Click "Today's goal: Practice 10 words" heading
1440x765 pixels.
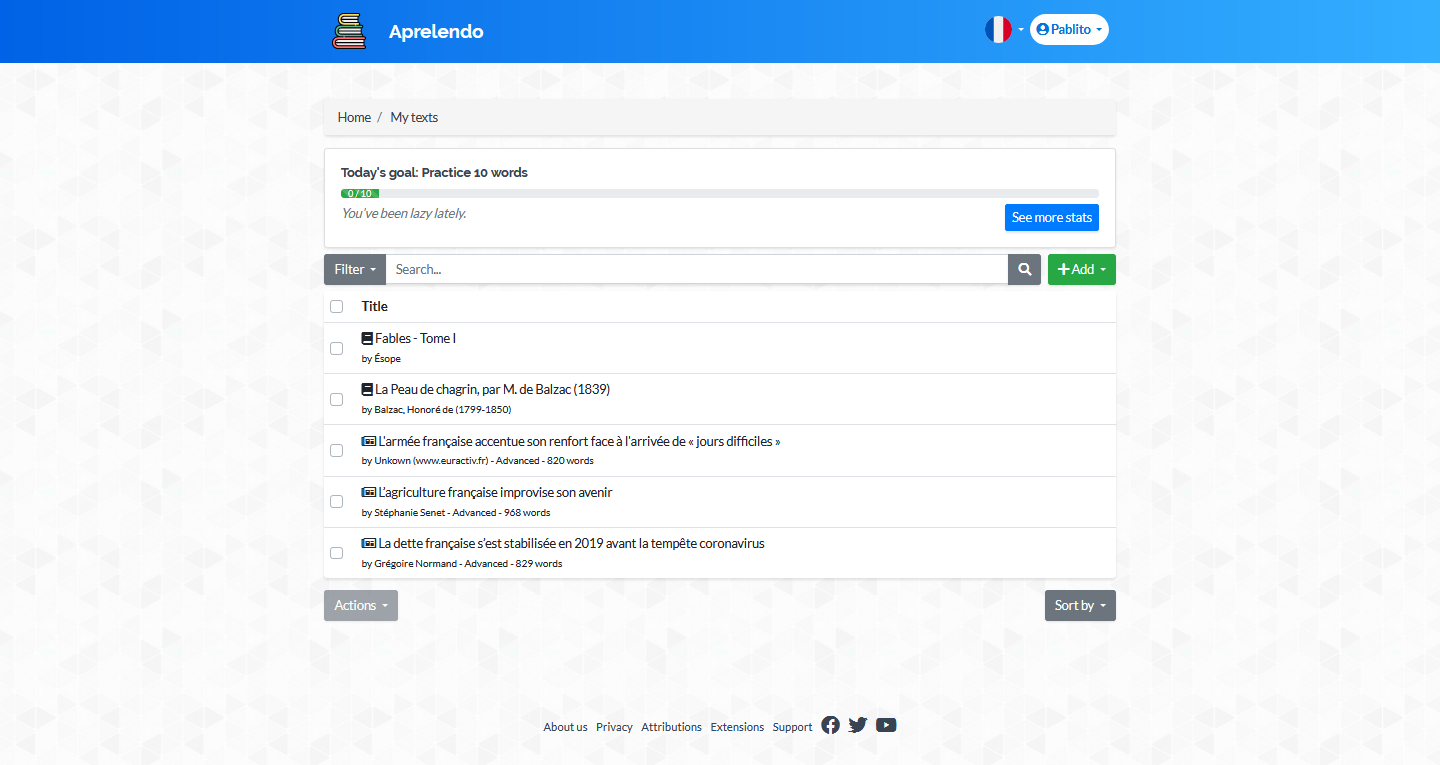point(434,172)
